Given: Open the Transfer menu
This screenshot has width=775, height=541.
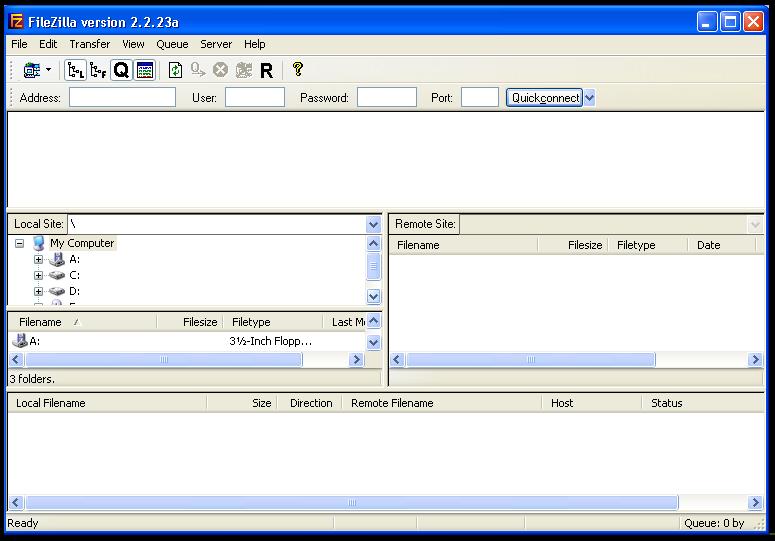Looking at the screenshot, I should pyautogui.click(x=89, y=44).
